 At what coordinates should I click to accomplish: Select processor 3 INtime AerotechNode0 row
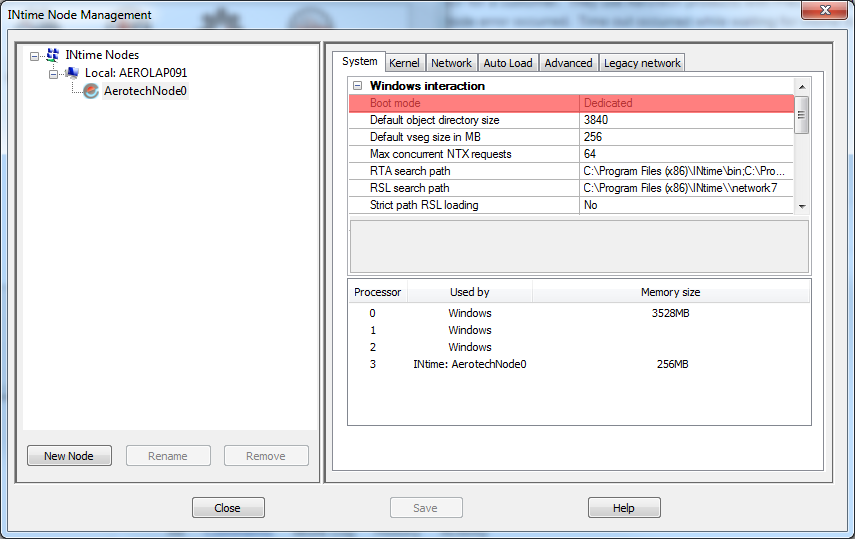(x=470, y=364)
